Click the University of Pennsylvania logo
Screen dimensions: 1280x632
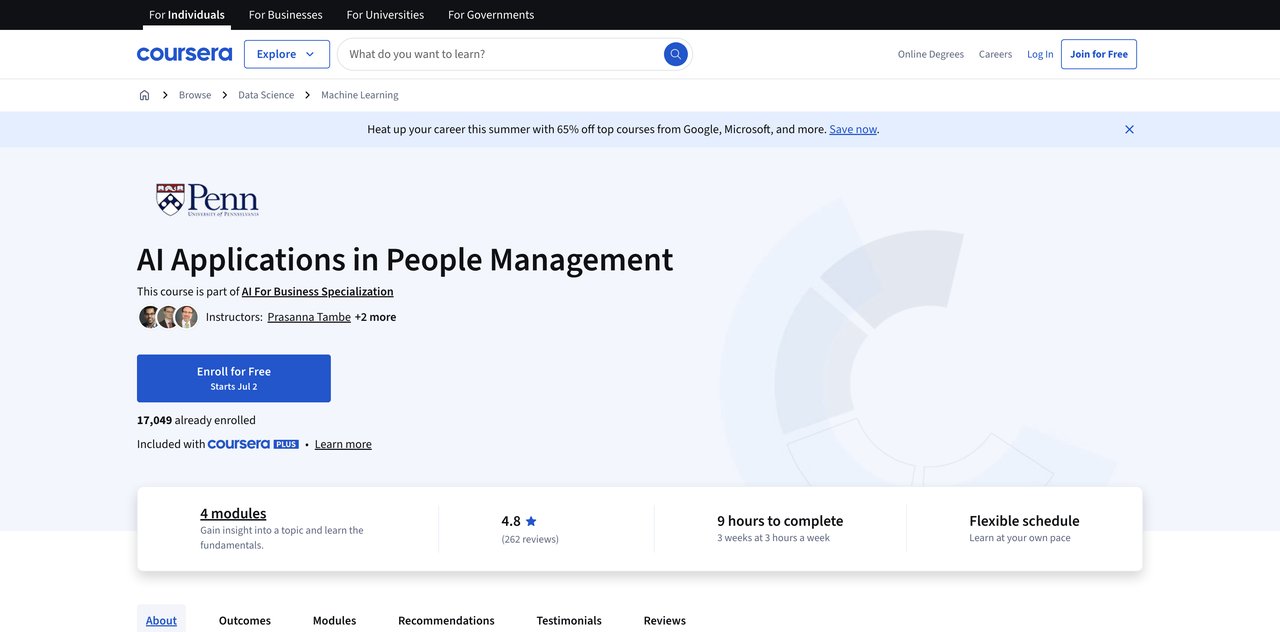point(207,200)
